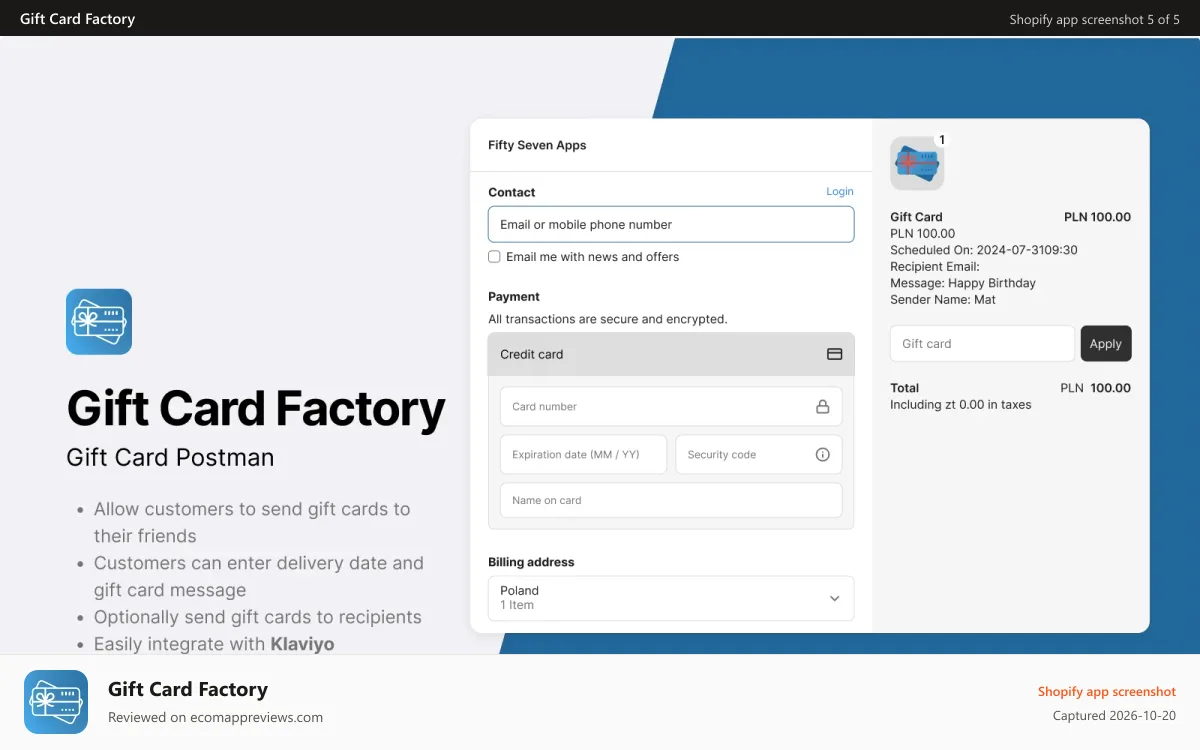1200x750 pixels.
Task: Click the security code info icon
Action: pos(823,454)
